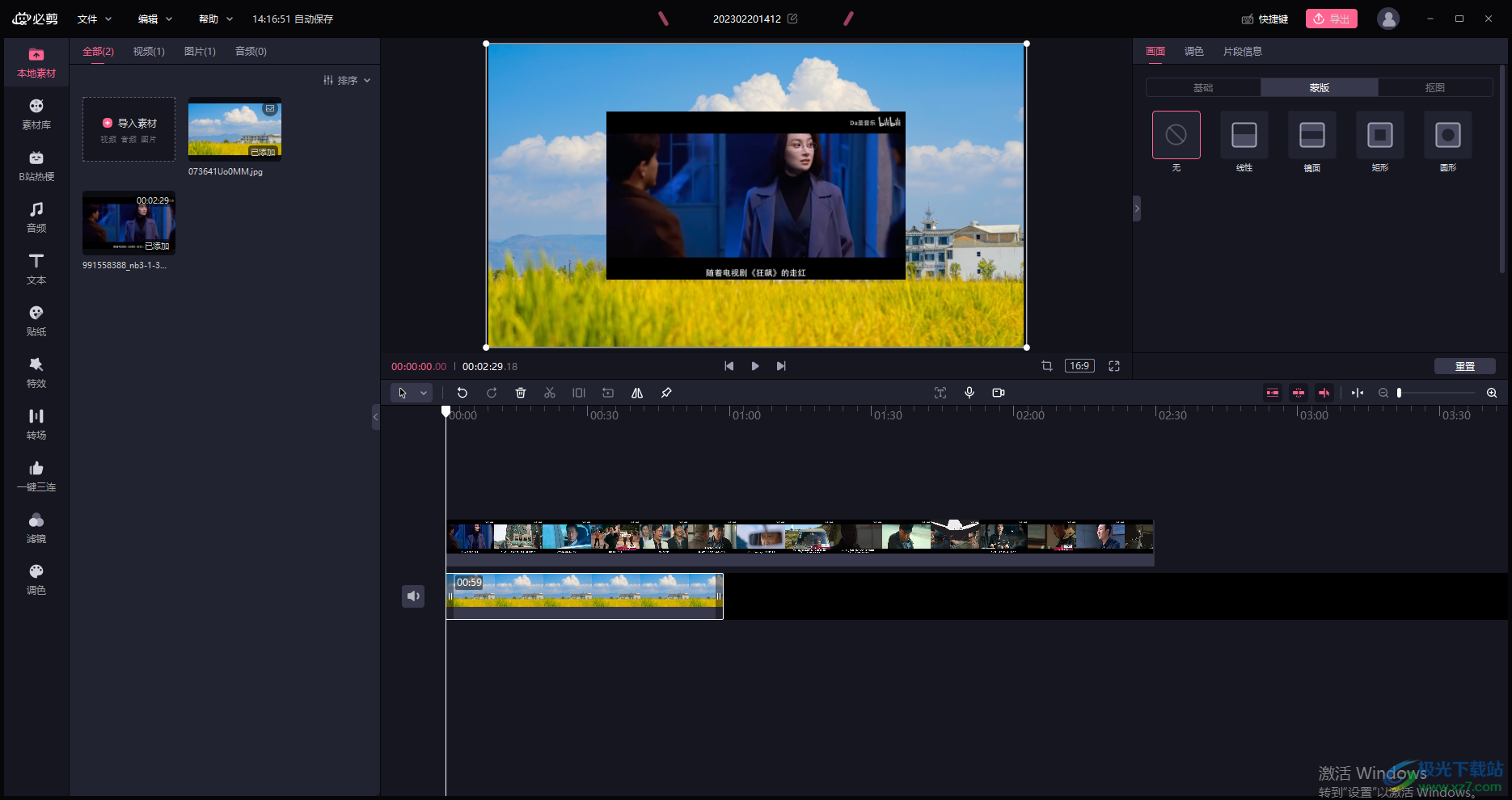Image resolution: width=1512 pixels, height=800 pixels.
Task: Expand the selection tool dropdown arrow
Action: click(x=424, y=393)
